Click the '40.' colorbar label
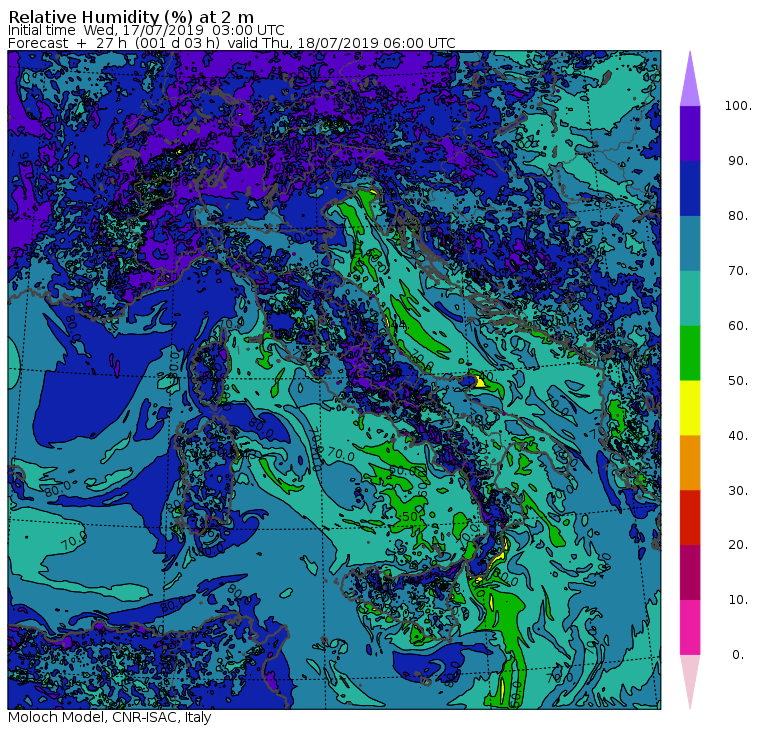760x731 pixels. point(738,435)
